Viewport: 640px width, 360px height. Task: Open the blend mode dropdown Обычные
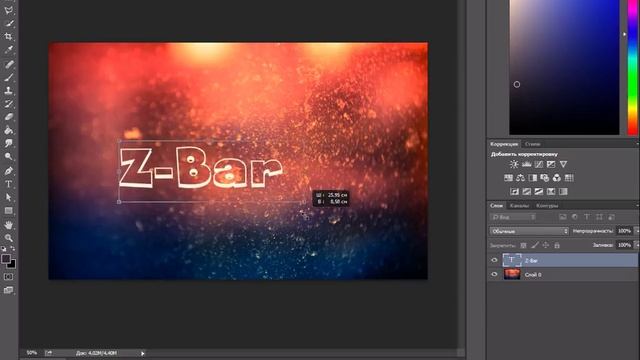click(x=529, y=231)
